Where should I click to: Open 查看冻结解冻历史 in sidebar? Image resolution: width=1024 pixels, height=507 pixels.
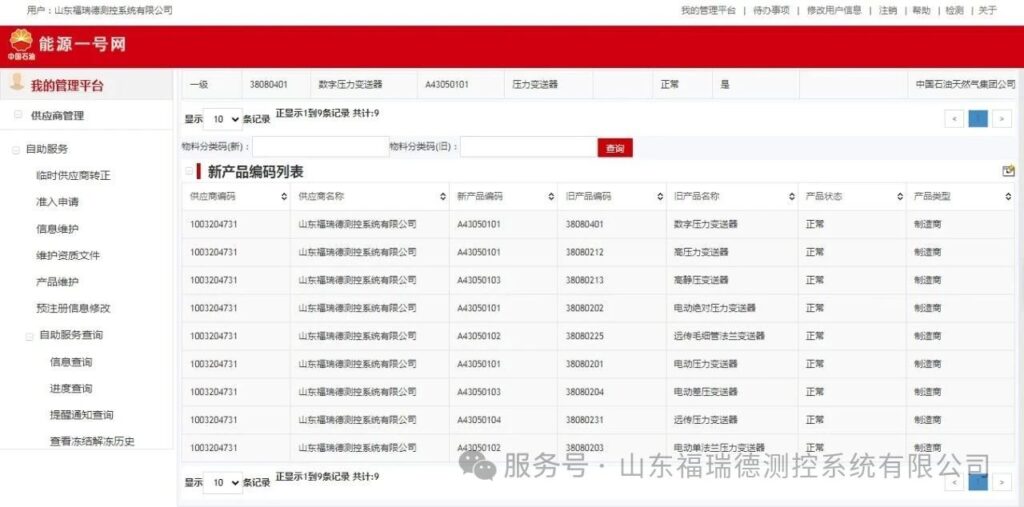tap(92, 442)
